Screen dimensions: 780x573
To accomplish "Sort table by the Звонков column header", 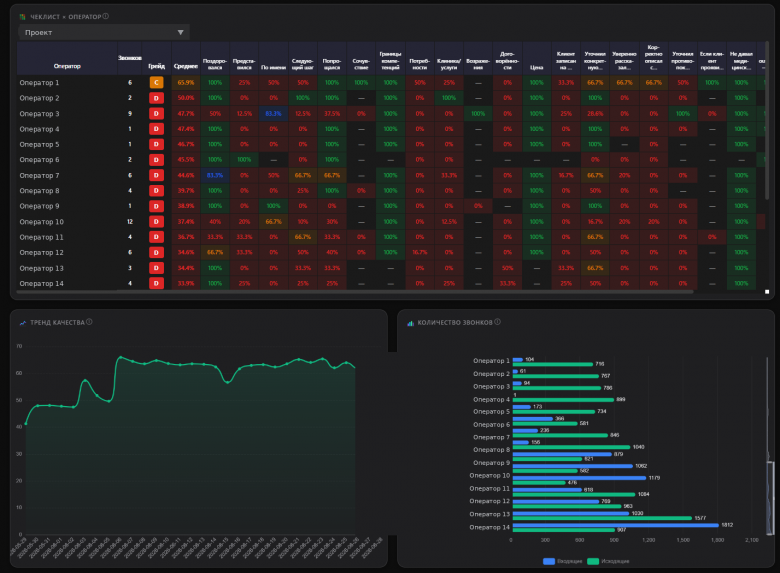I will tap(130, 58).
